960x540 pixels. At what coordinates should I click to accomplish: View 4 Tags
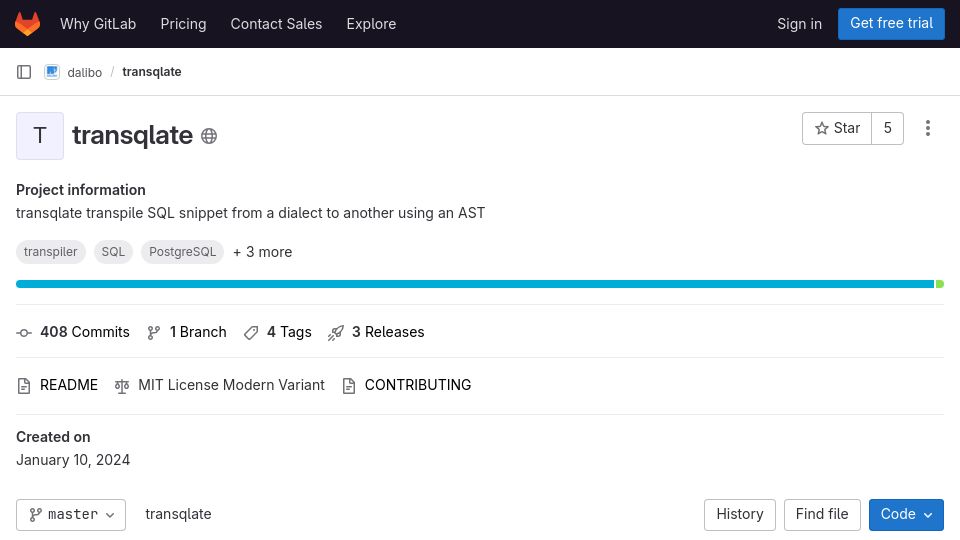[x=289, y=332]
